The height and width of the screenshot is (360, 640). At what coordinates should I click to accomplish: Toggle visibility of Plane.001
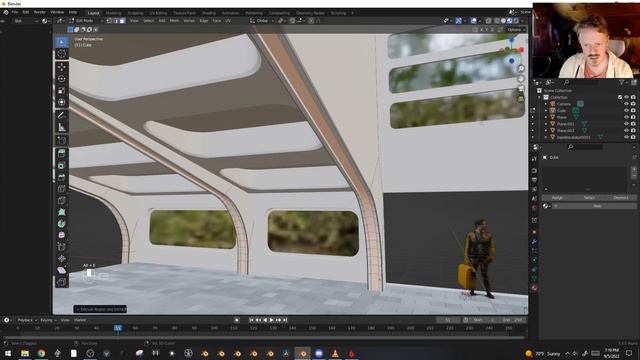pyautogui.click(x=626, y=124)
